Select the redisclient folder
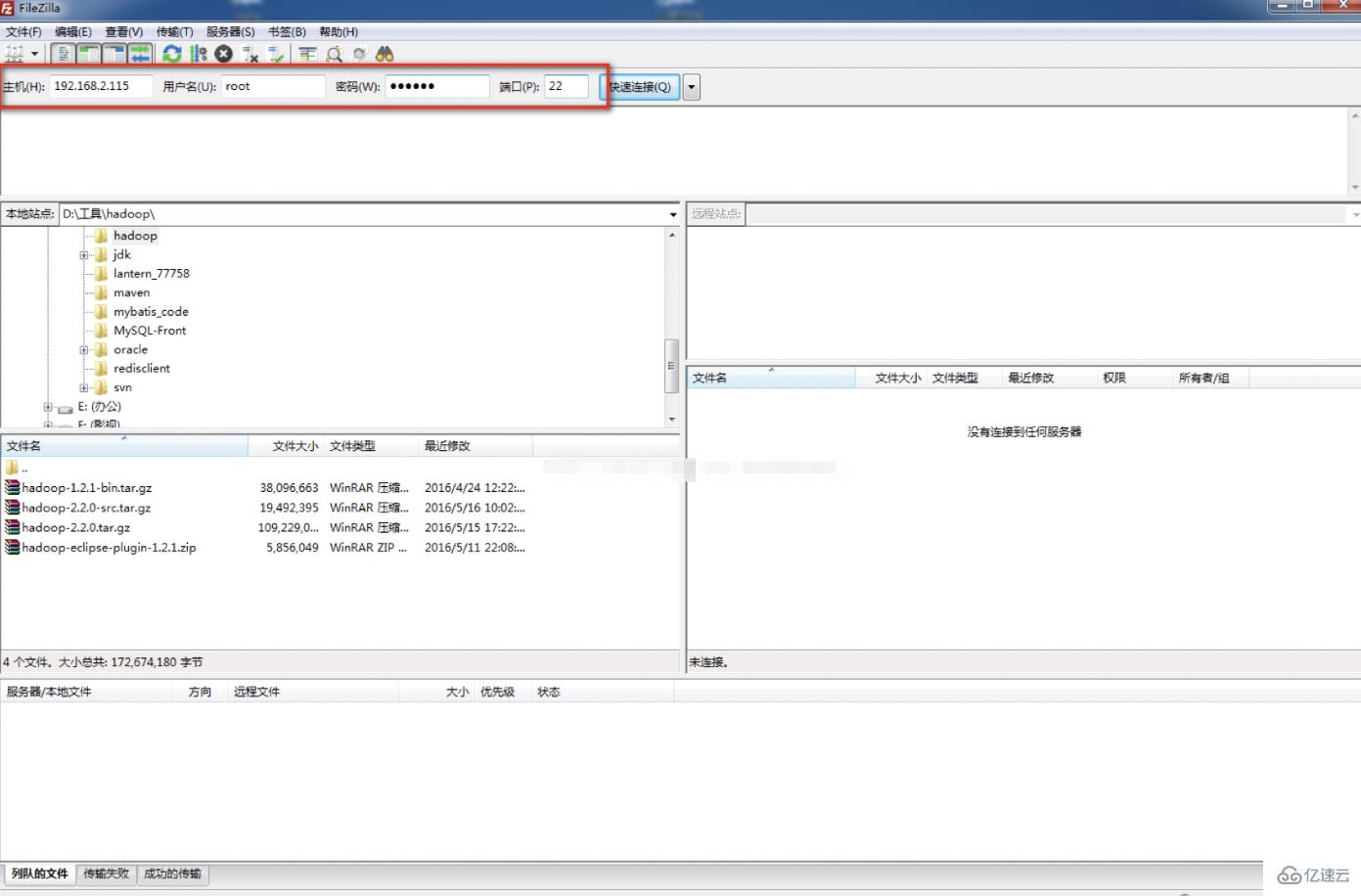This screenshot has height=896, width=1361. click(x=142, y=369)
